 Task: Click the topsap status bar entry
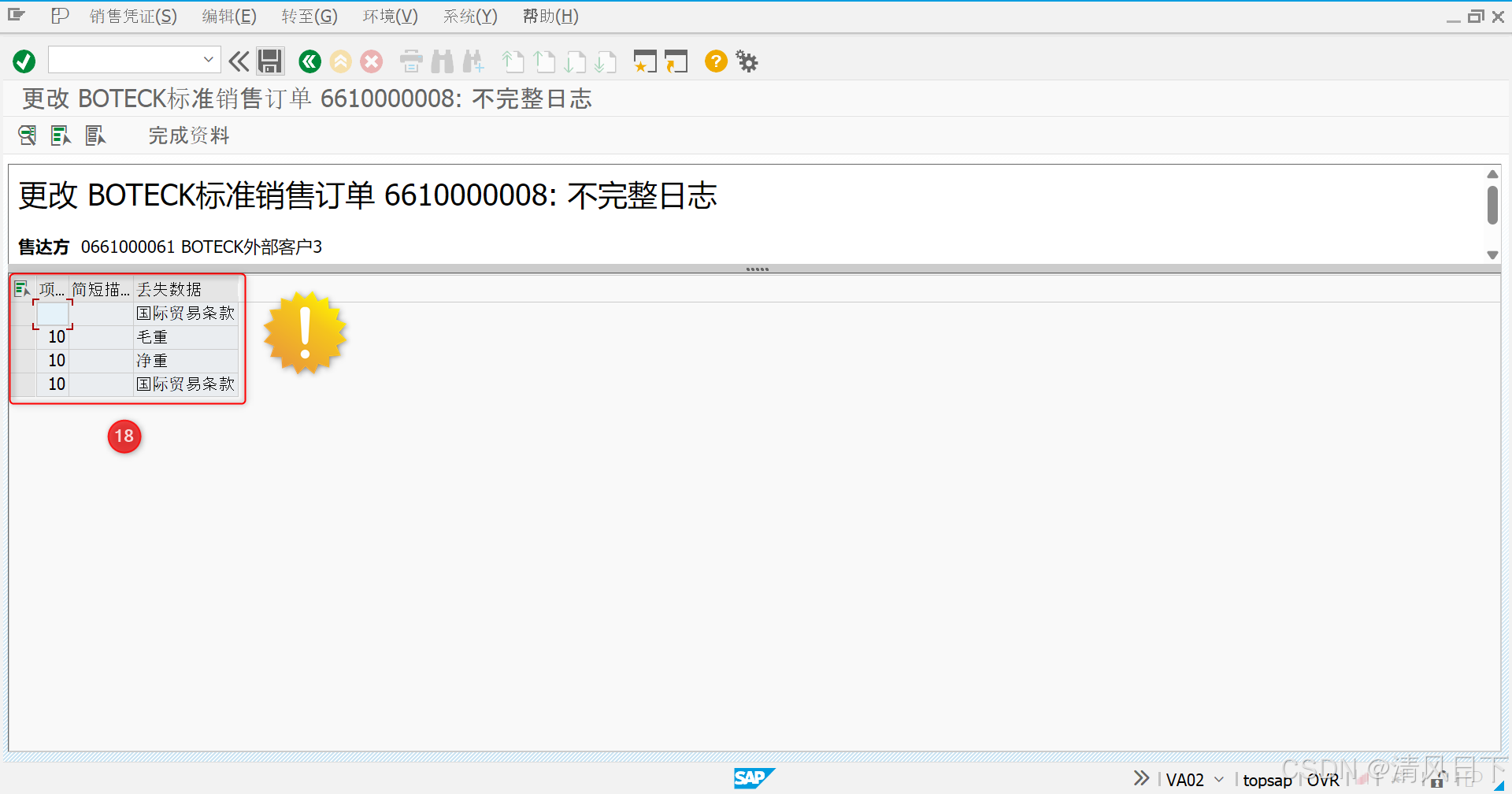[x=1267, y=780]
